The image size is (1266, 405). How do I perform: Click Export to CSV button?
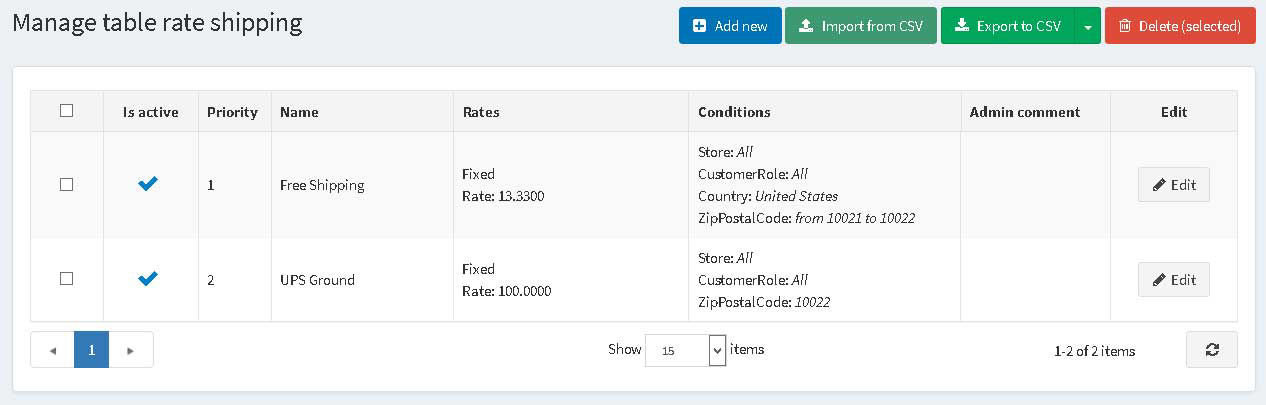click(1008, 26)
